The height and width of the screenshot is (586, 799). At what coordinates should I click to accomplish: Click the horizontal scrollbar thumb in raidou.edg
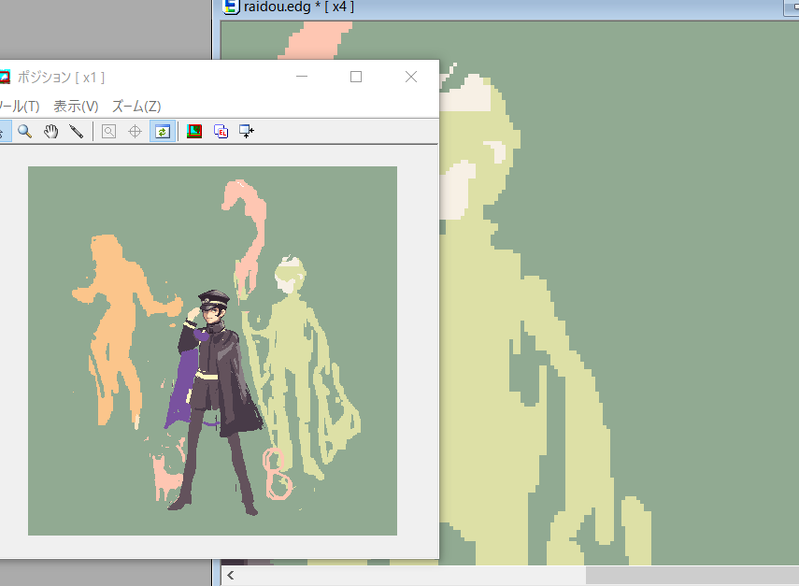(692, 575)
